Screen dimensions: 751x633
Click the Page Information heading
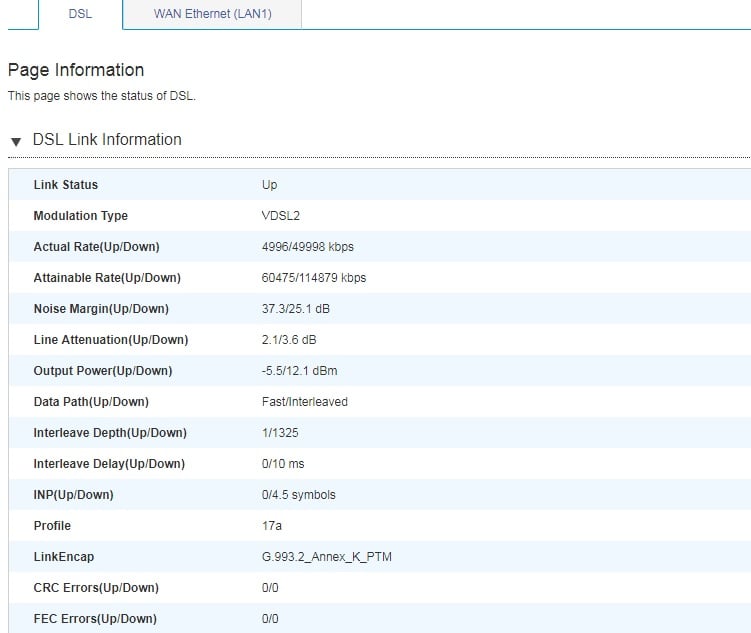(76, 70)
